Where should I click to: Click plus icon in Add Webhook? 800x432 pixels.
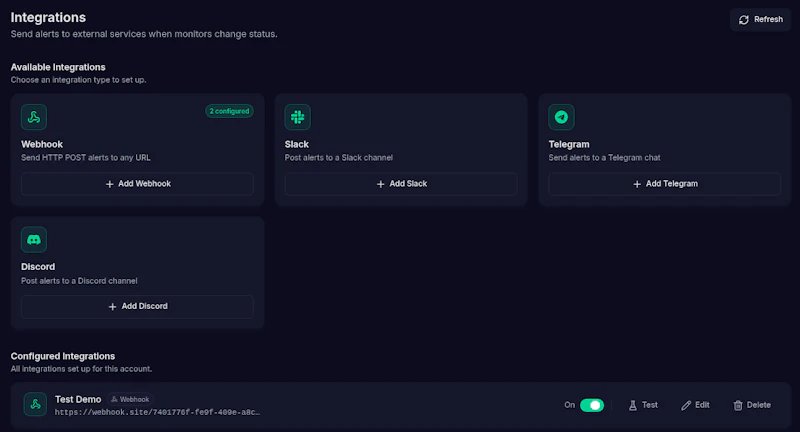point(109,184)
